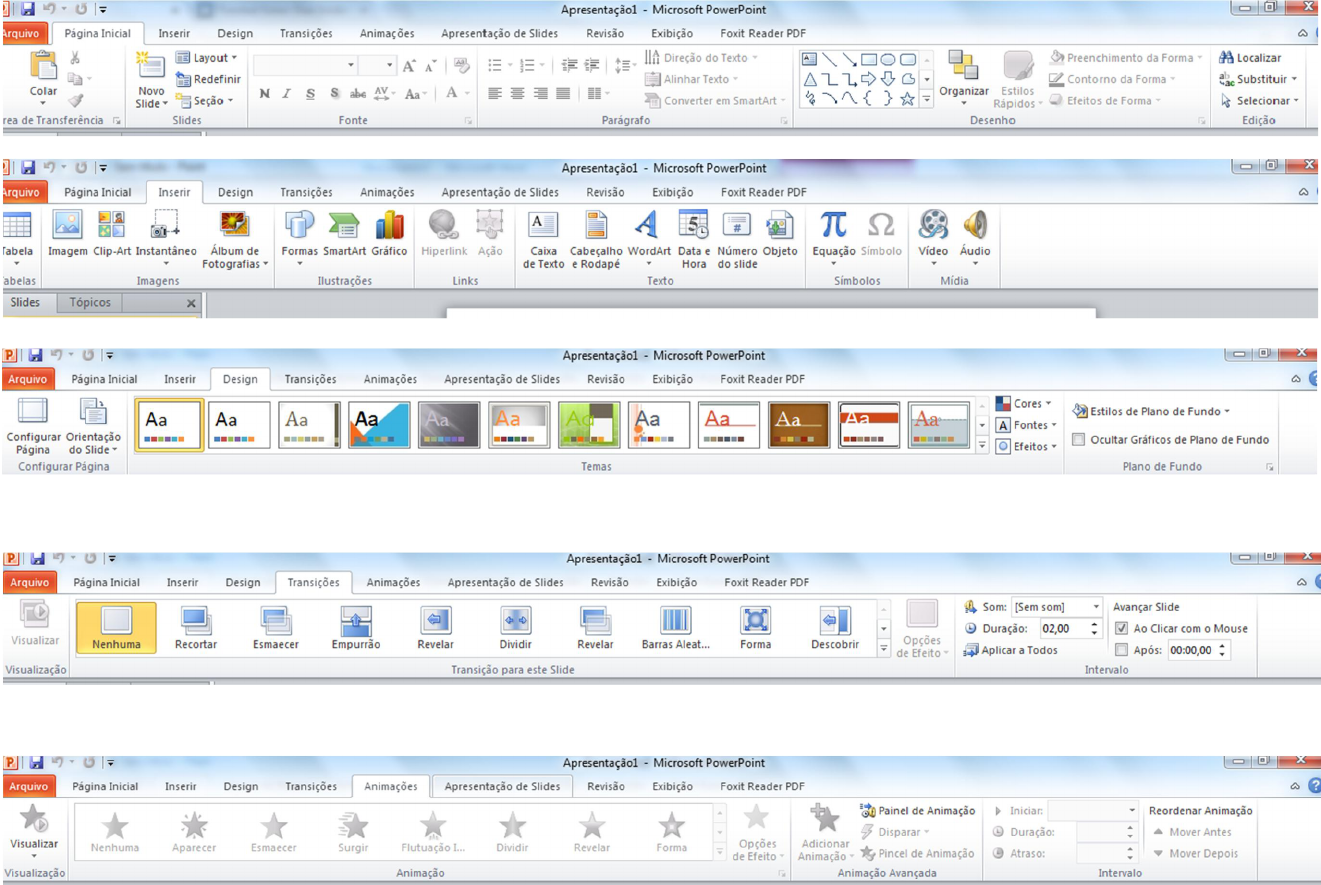Viewport: 1321px width, 885px height.
Task: Expand the Preenchimento da Forma dropdown
Action: [x=1125, y=58]
